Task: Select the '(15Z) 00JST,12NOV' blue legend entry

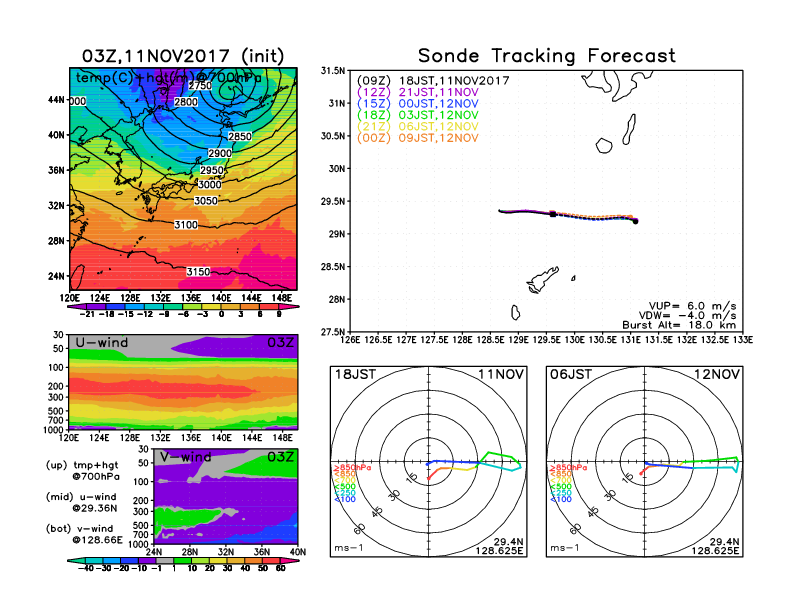Action: click(x=418, y=104)
